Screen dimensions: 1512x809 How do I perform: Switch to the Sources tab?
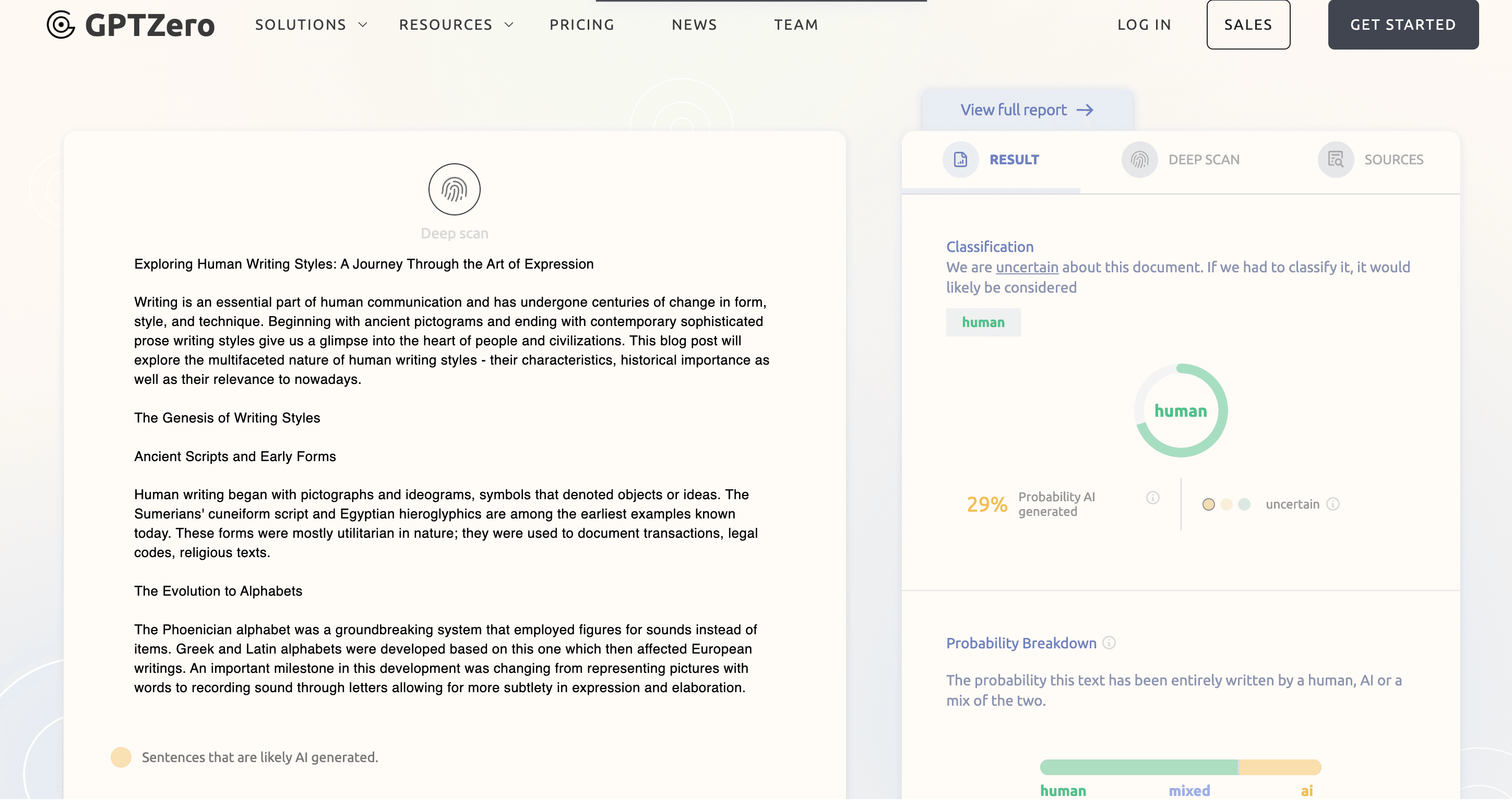point(1393,159)
